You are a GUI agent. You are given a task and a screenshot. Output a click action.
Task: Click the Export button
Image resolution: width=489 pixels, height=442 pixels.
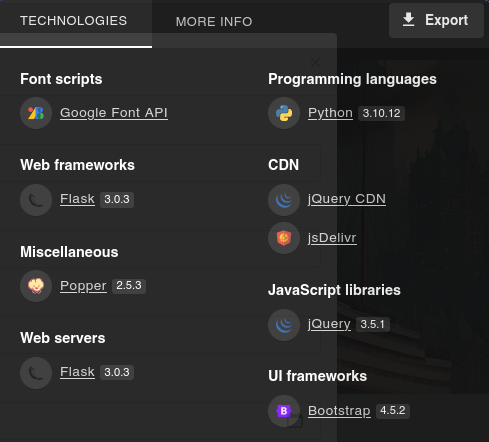coord(436,20)
